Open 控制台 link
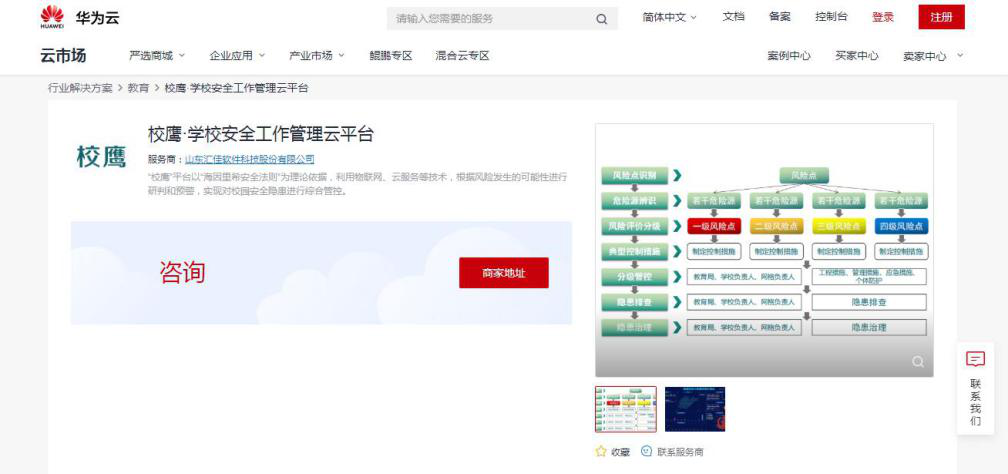This screenshot has height=474, width=1008. coord(831,17)
